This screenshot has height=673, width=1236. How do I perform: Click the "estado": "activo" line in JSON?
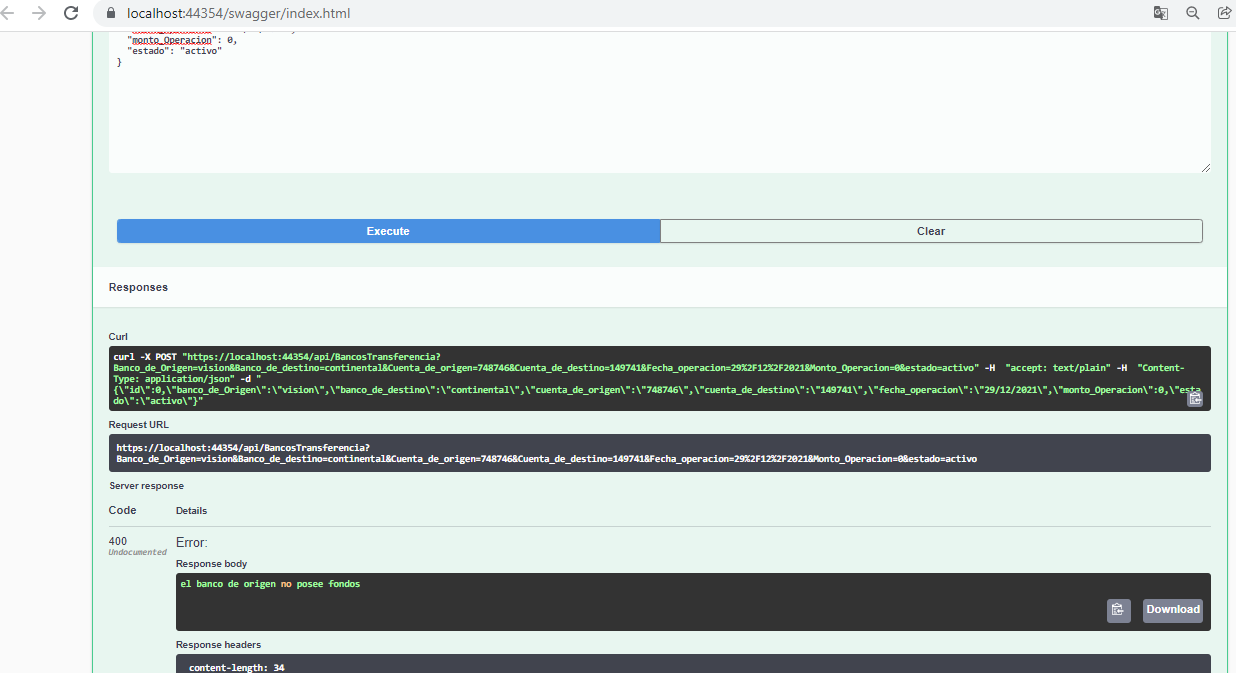174,51
